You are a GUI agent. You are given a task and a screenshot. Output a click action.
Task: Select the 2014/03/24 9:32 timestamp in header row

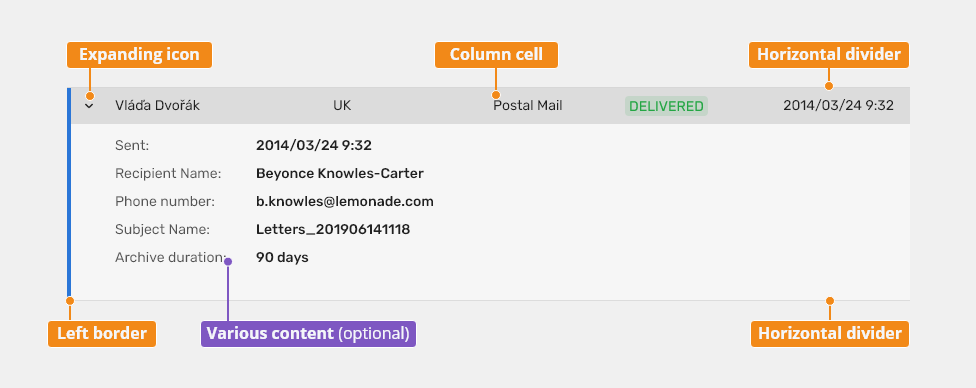(838, 105)
